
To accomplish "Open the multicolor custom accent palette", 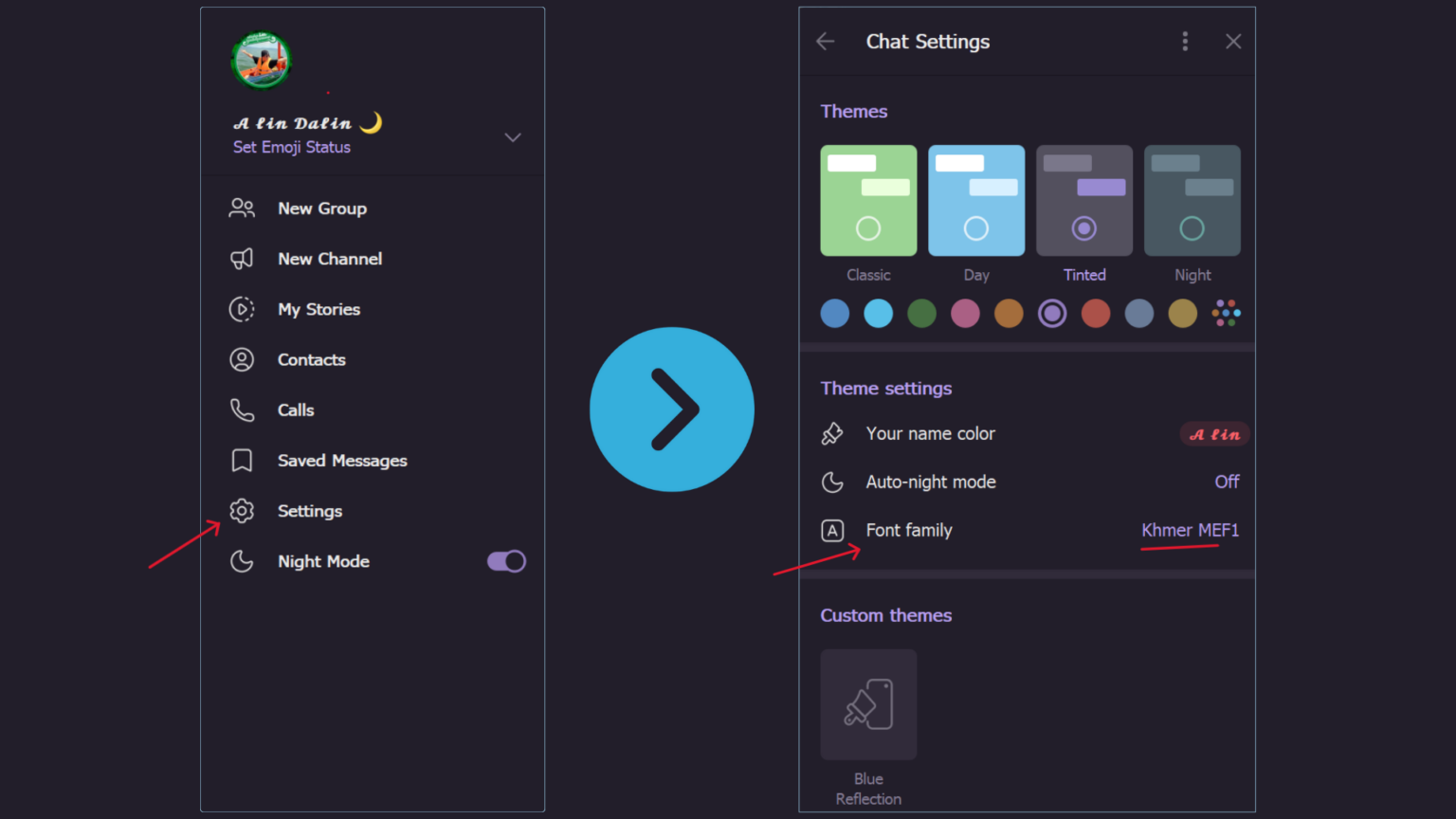I will 1226,313.
